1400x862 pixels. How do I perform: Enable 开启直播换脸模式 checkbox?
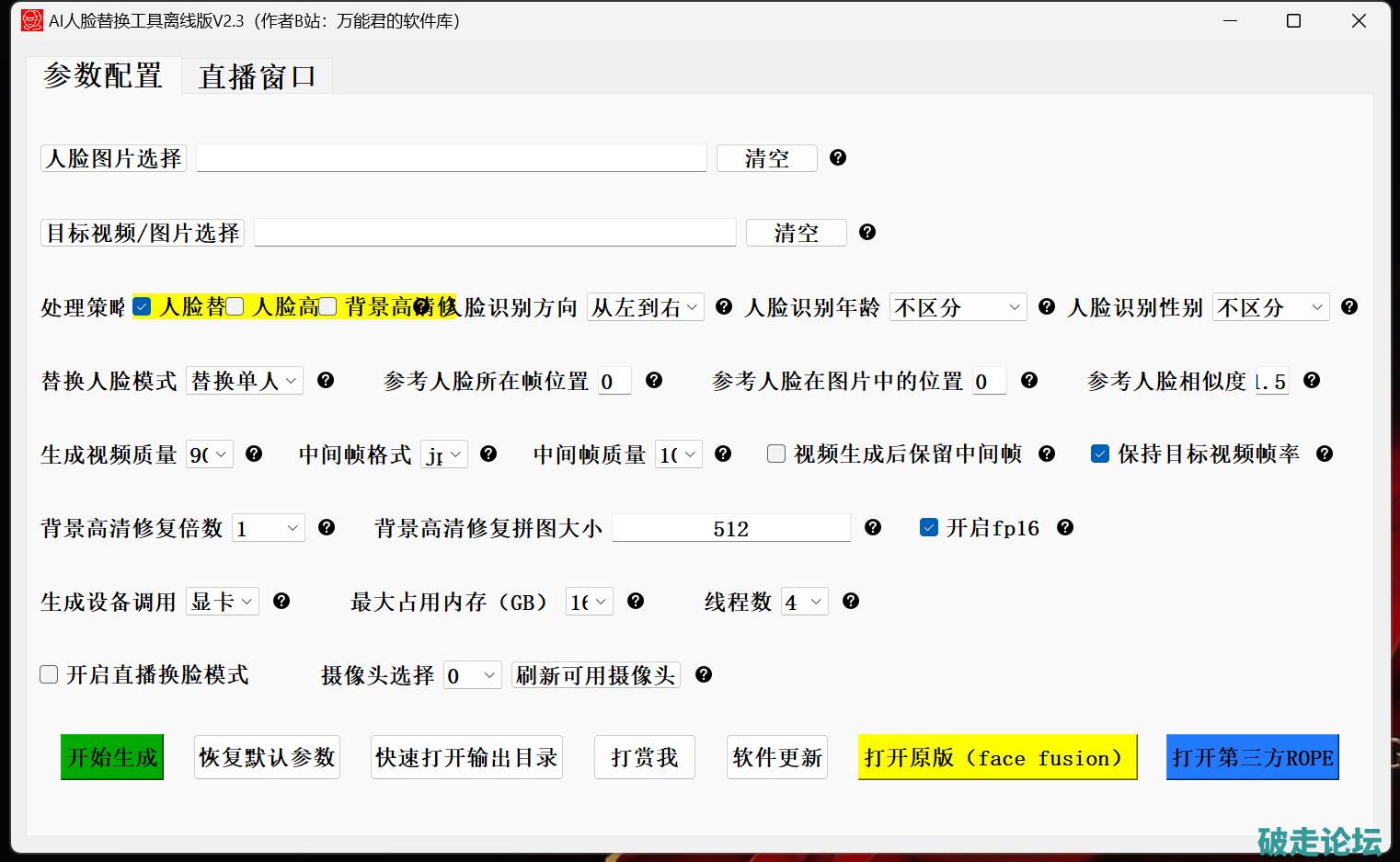(x=50, y=675)
